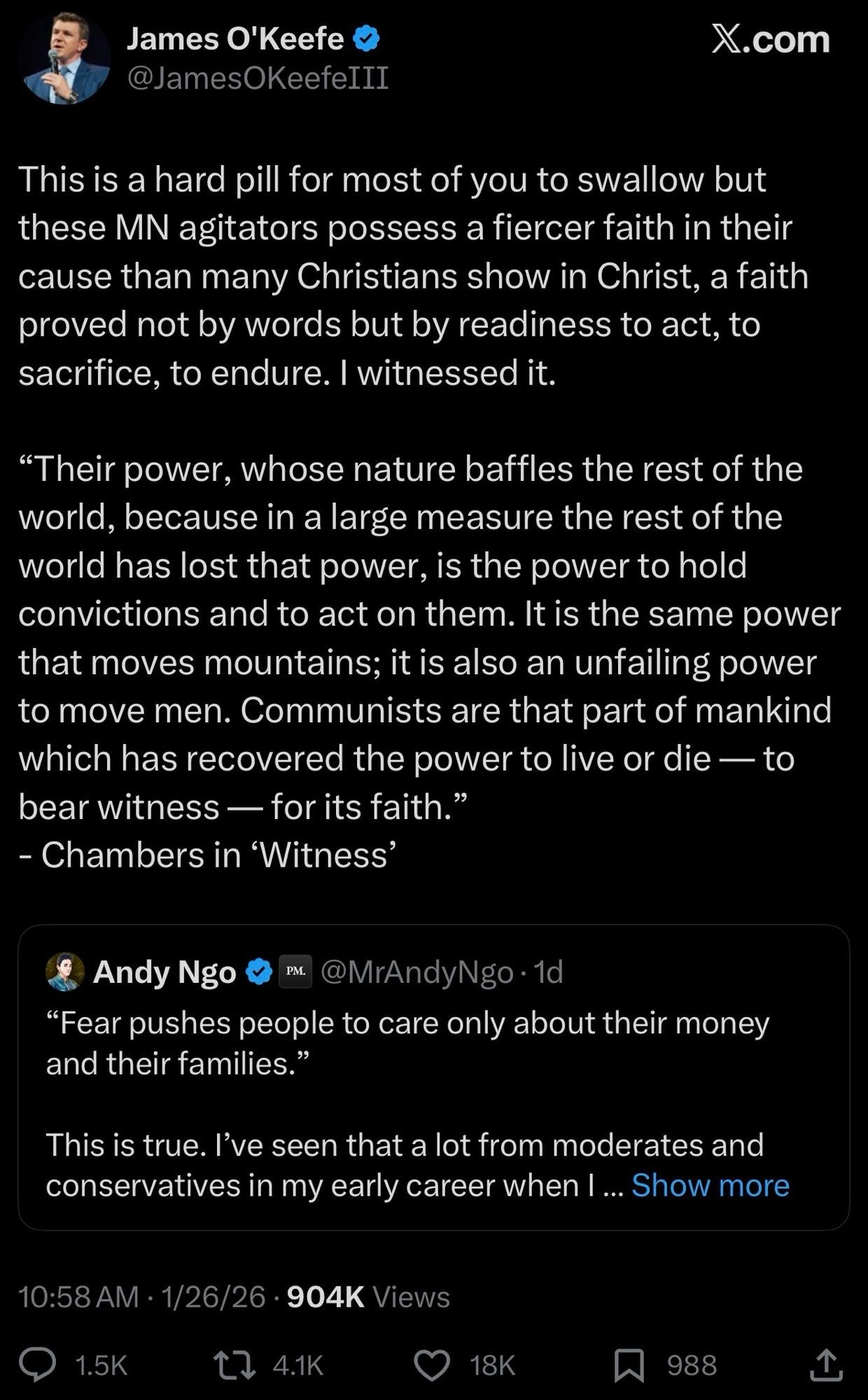Screen dimensions: 868x1400
Task: Like the post with heart icon
Action: [432, 1365]
